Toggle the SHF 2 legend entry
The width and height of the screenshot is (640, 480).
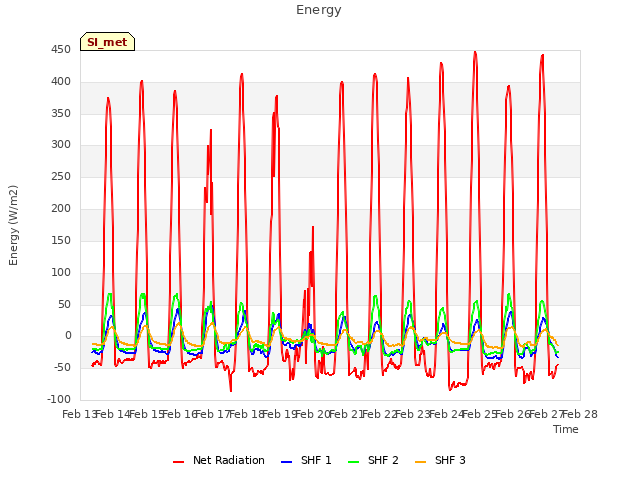[373, 460]
